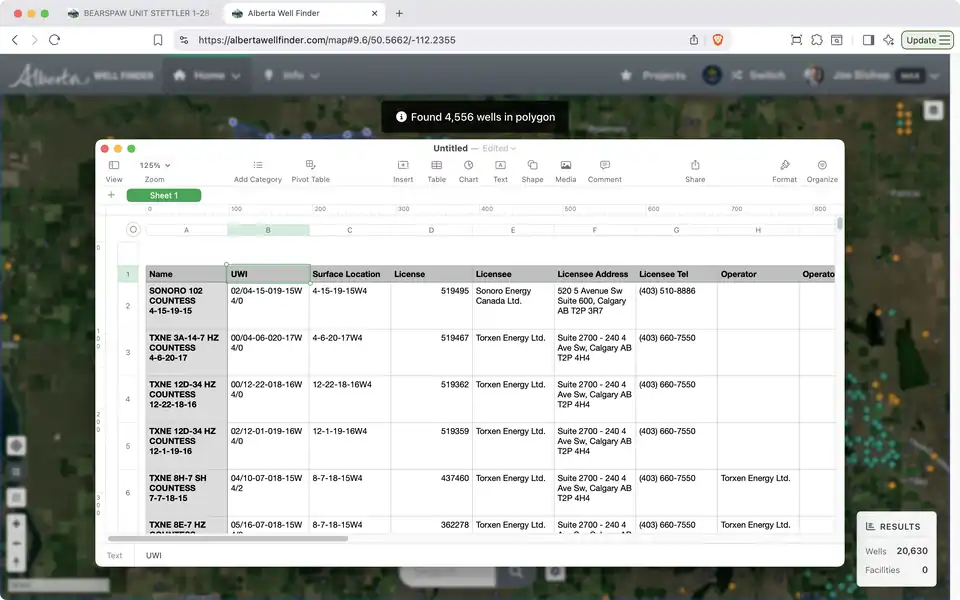This screenshot has width=960, height=600.
Task: Open the Brave Shields lion icon
Action: (x=718, y=40)
